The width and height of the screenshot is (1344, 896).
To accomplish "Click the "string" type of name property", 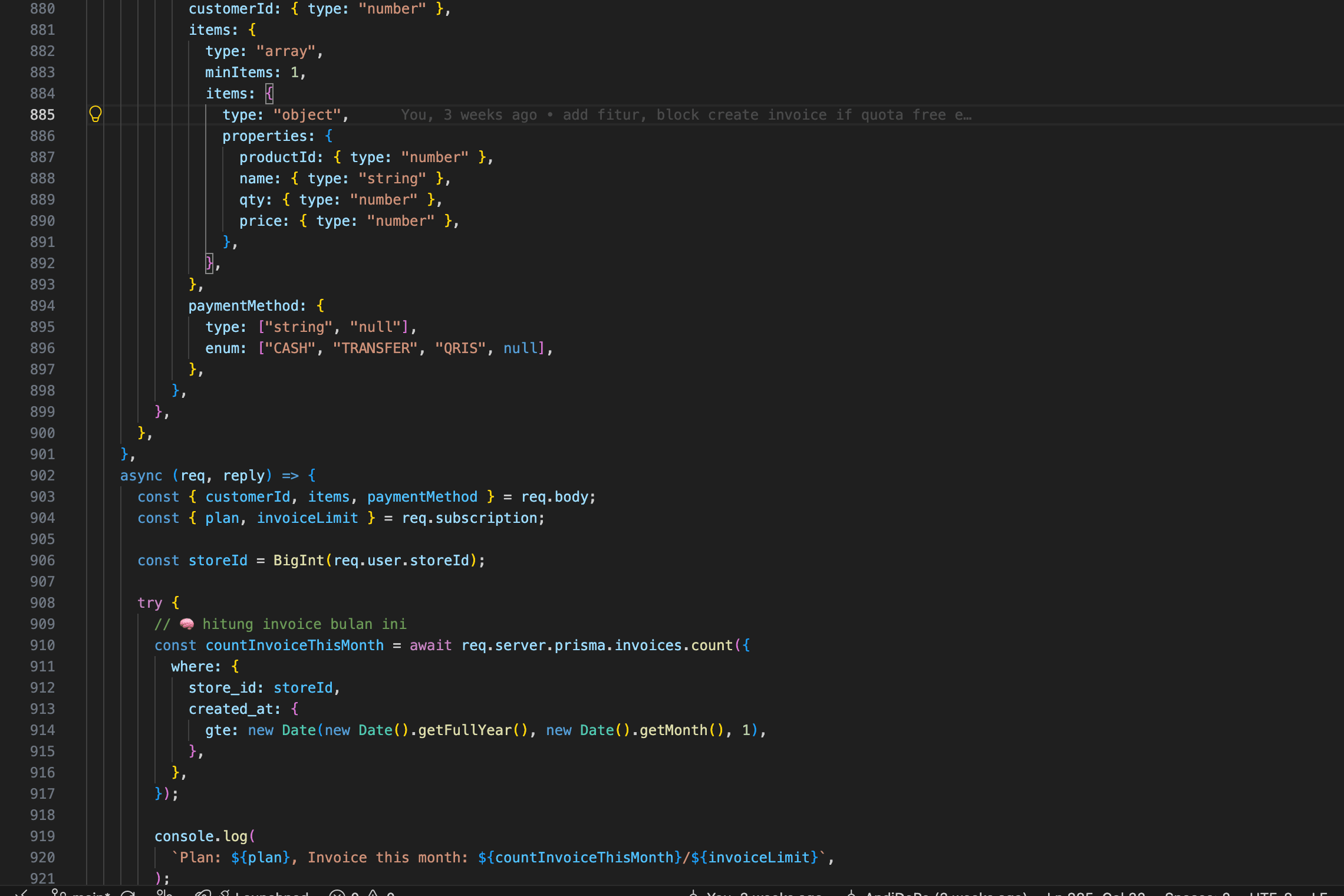I will [x=393, y=179].
